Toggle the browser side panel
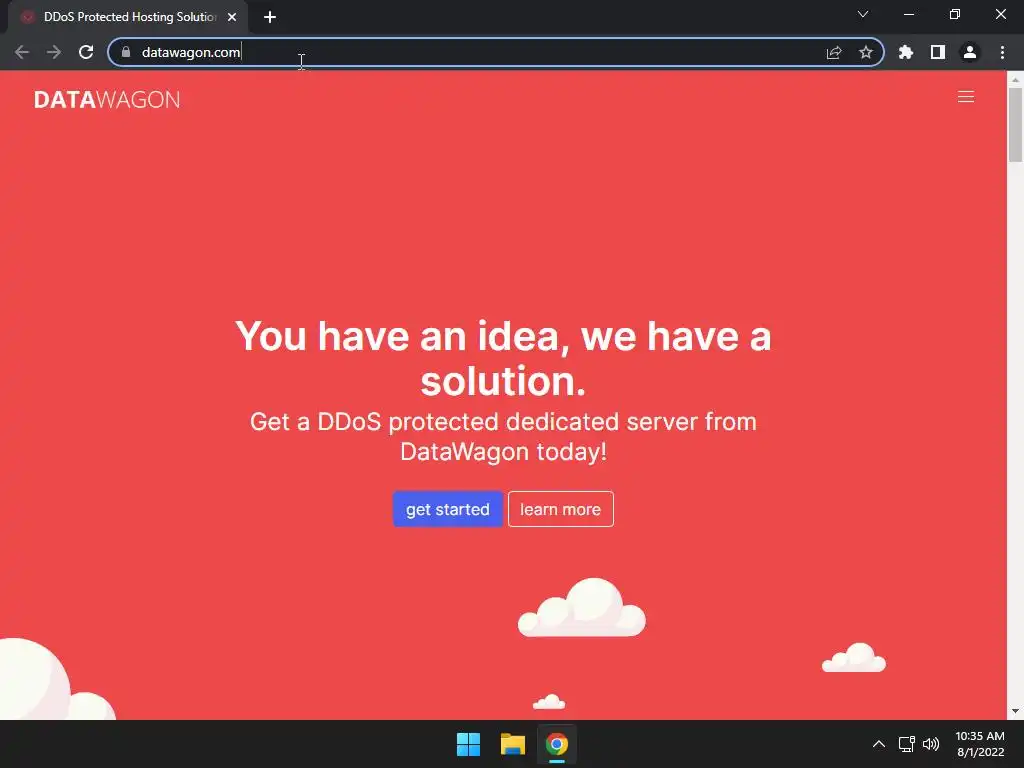The width and height of the screenshot is (1024, 768). (x=938, y=52)
